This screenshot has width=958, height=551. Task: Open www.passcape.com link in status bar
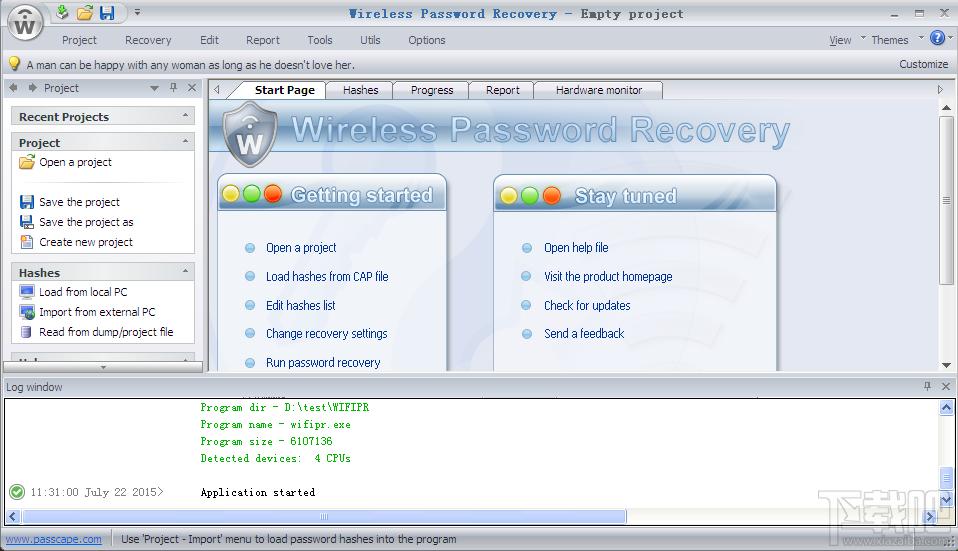point(54,539)
